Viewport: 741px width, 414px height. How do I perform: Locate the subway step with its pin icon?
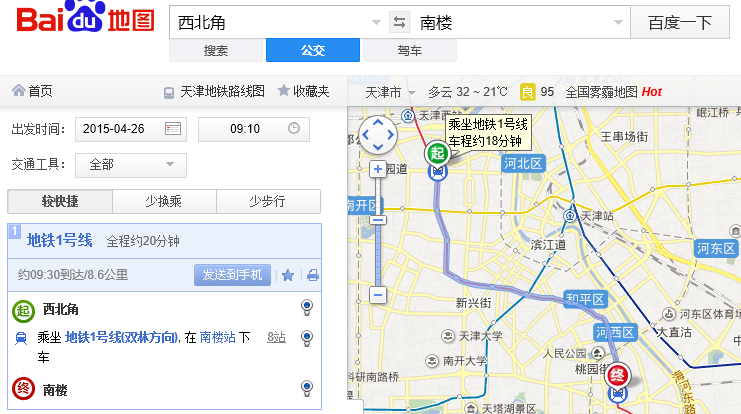pyautogui.click(x=307, y=338)
